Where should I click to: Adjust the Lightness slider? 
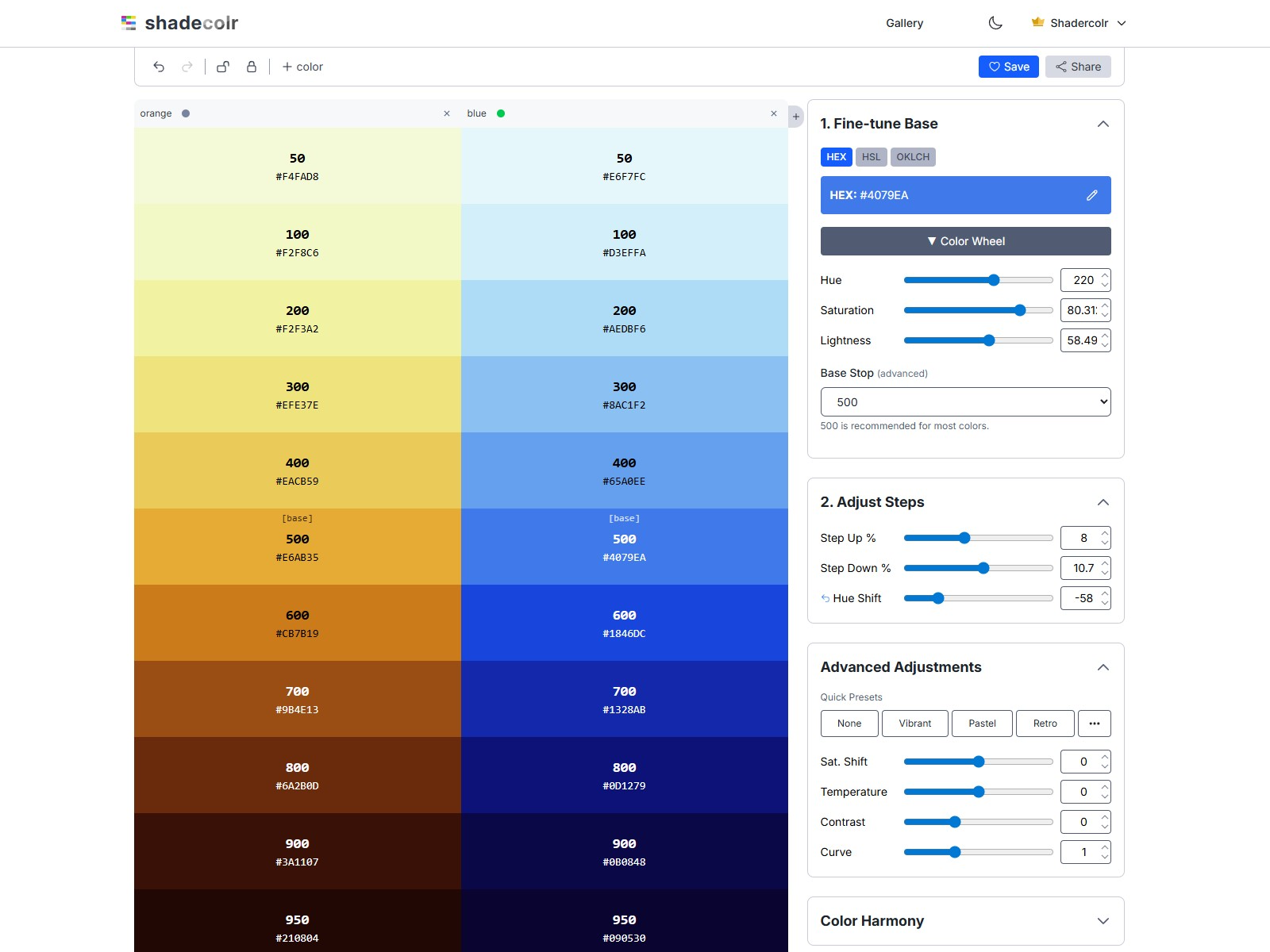tap(978, 340)
